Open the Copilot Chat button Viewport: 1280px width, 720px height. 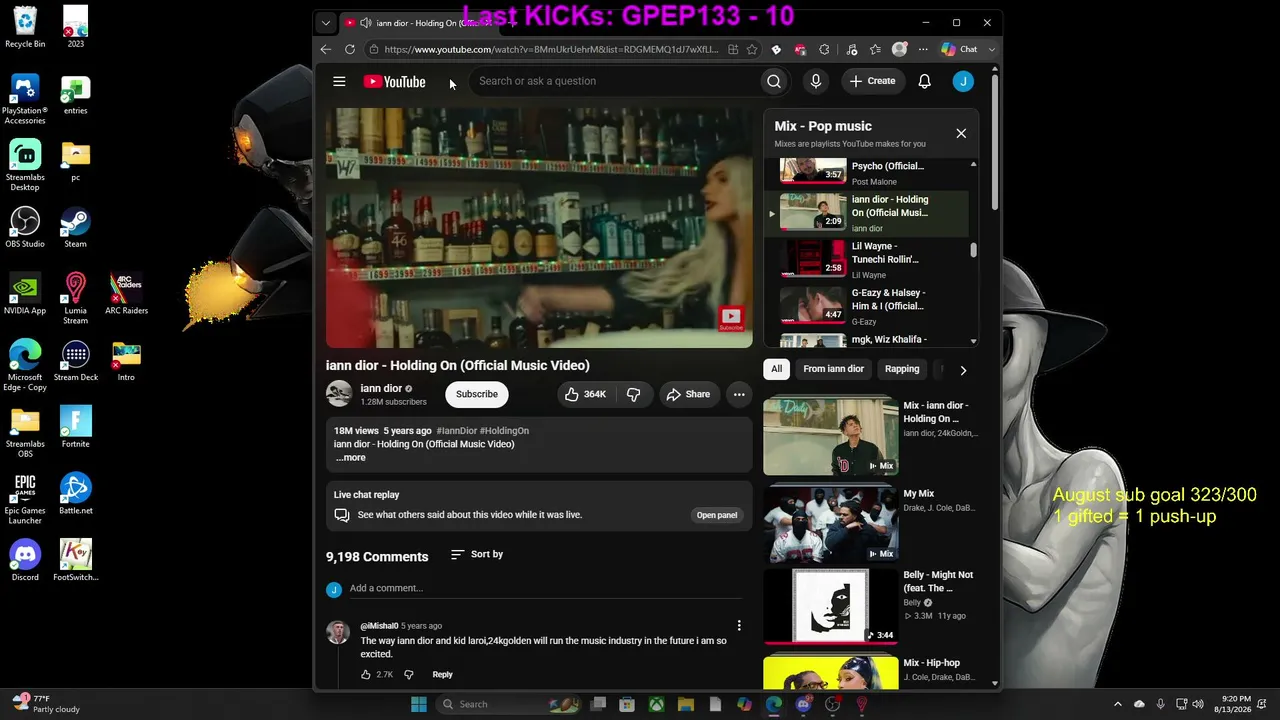coord(959,49)
